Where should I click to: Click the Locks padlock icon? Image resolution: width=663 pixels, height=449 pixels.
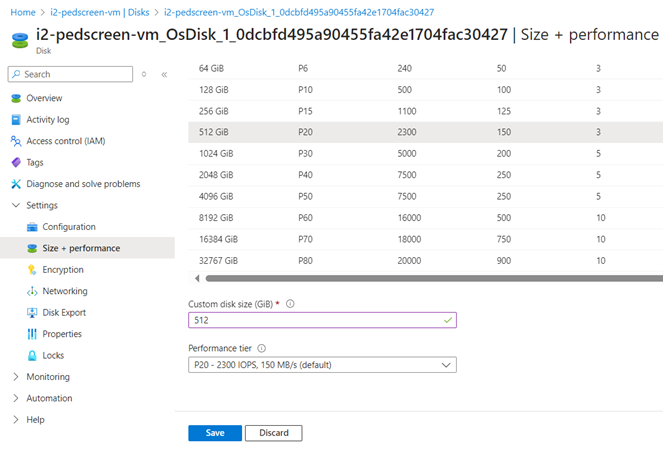[x=32, y=356]
